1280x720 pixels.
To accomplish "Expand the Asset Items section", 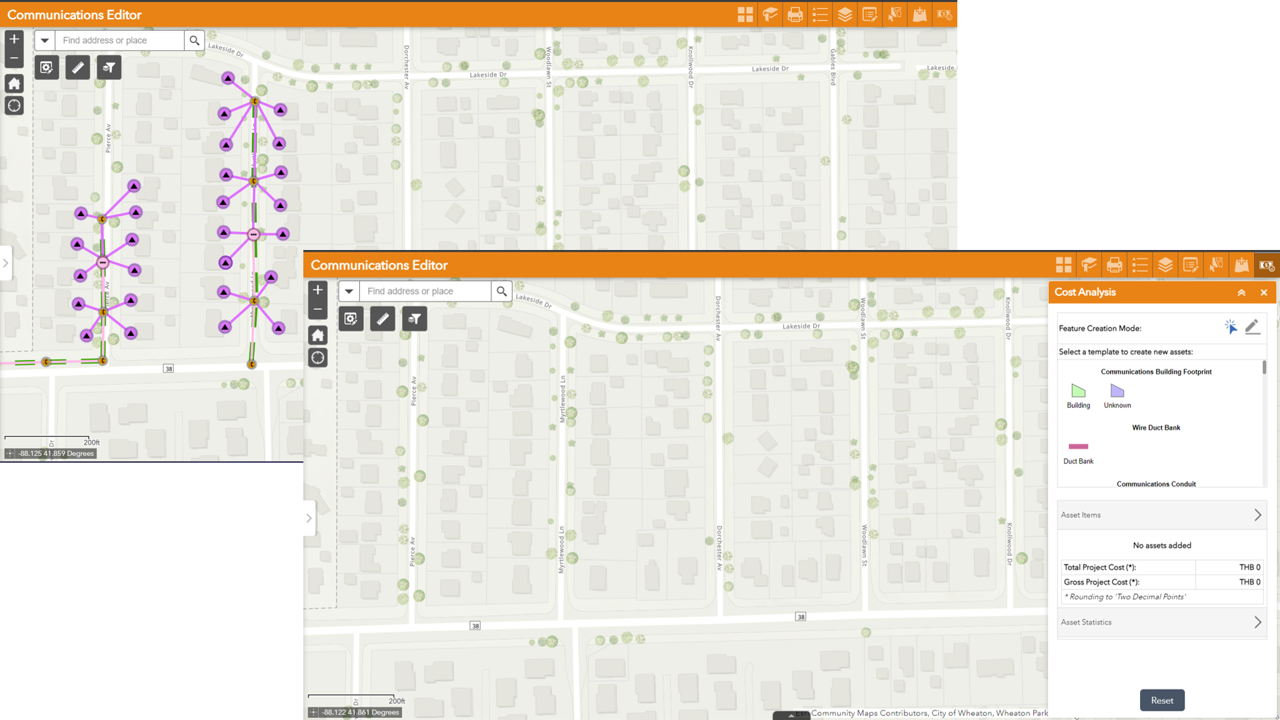I will click(x=1161, y=514).
